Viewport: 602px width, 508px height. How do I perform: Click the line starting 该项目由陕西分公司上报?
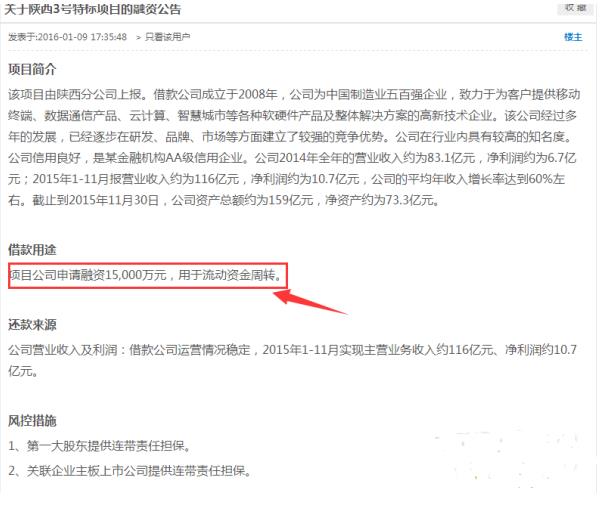(294, 94)
